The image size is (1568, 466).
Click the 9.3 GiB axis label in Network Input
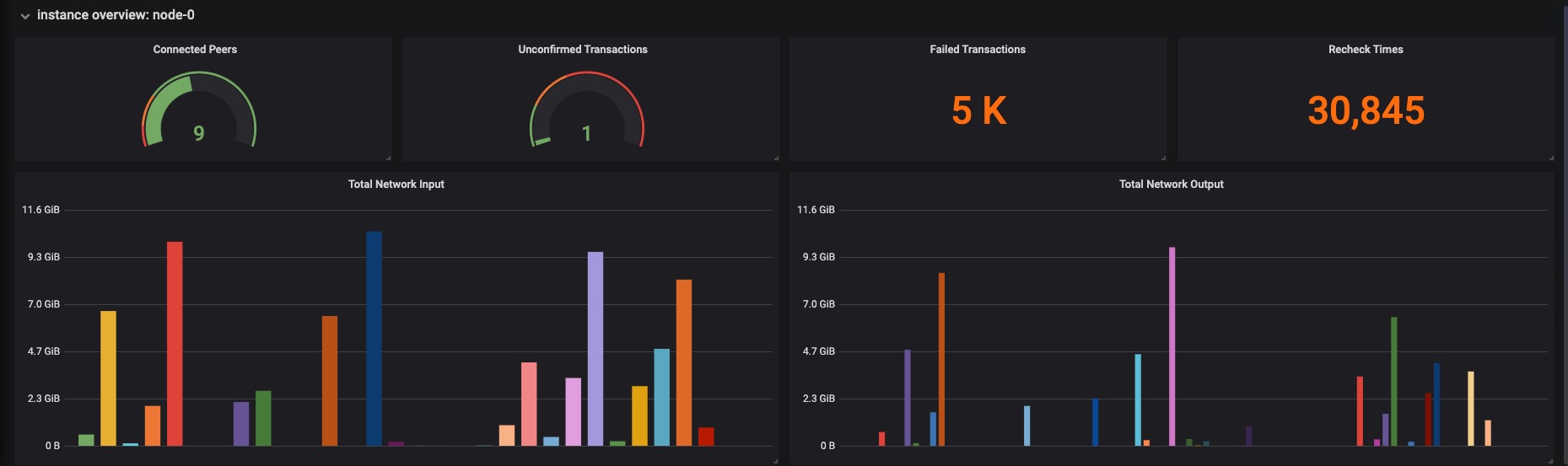(x=44, y=257)
